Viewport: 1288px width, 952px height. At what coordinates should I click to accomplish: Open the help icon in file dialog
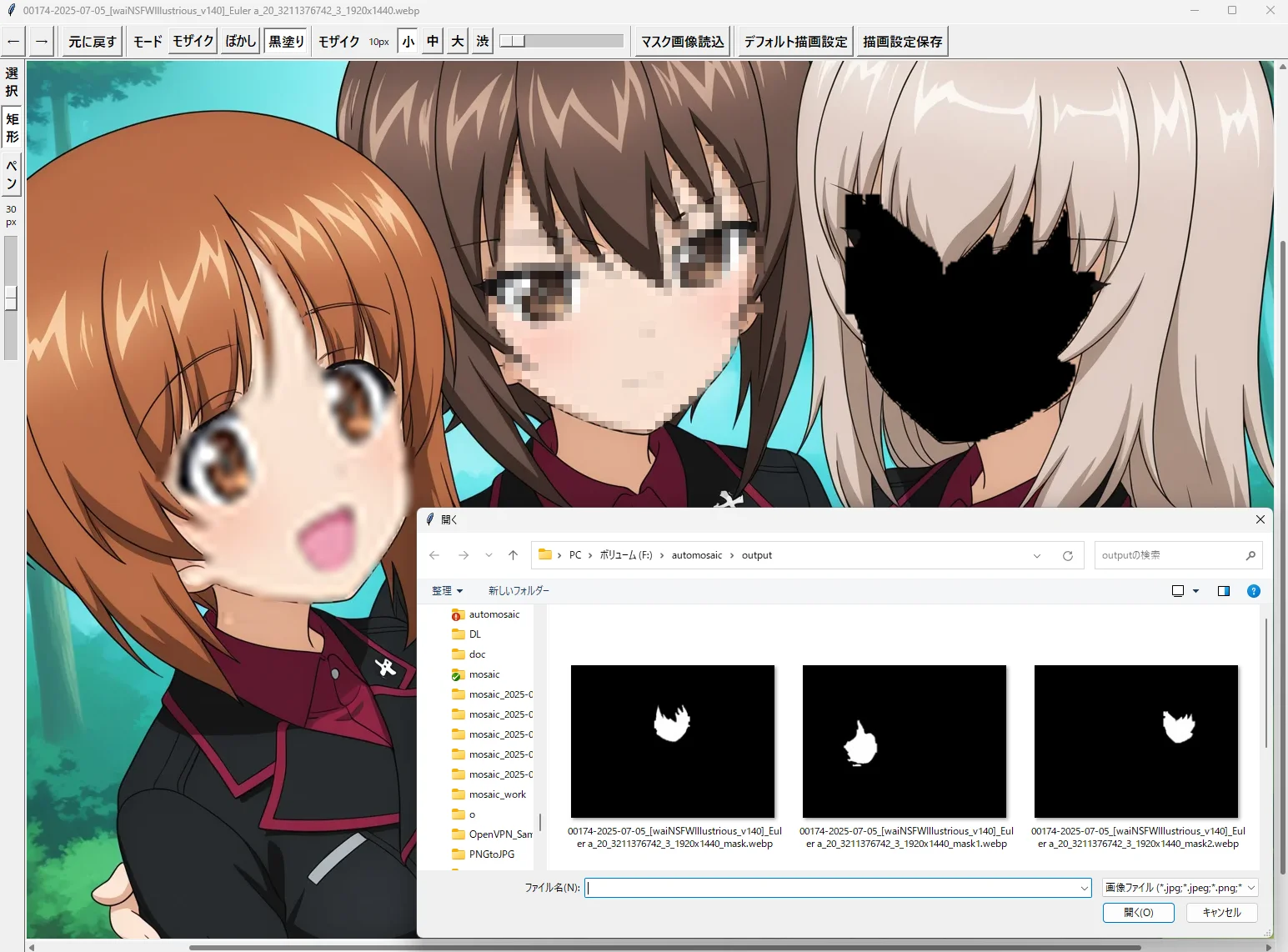[1253, 591]
